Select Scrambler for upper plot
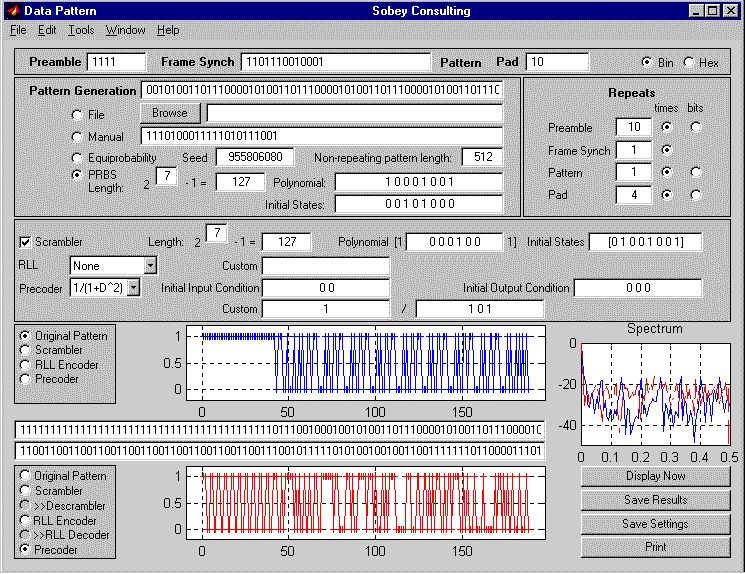Image resolution: width=745 pixels, height=574 pixels. (x=25, y=350)
